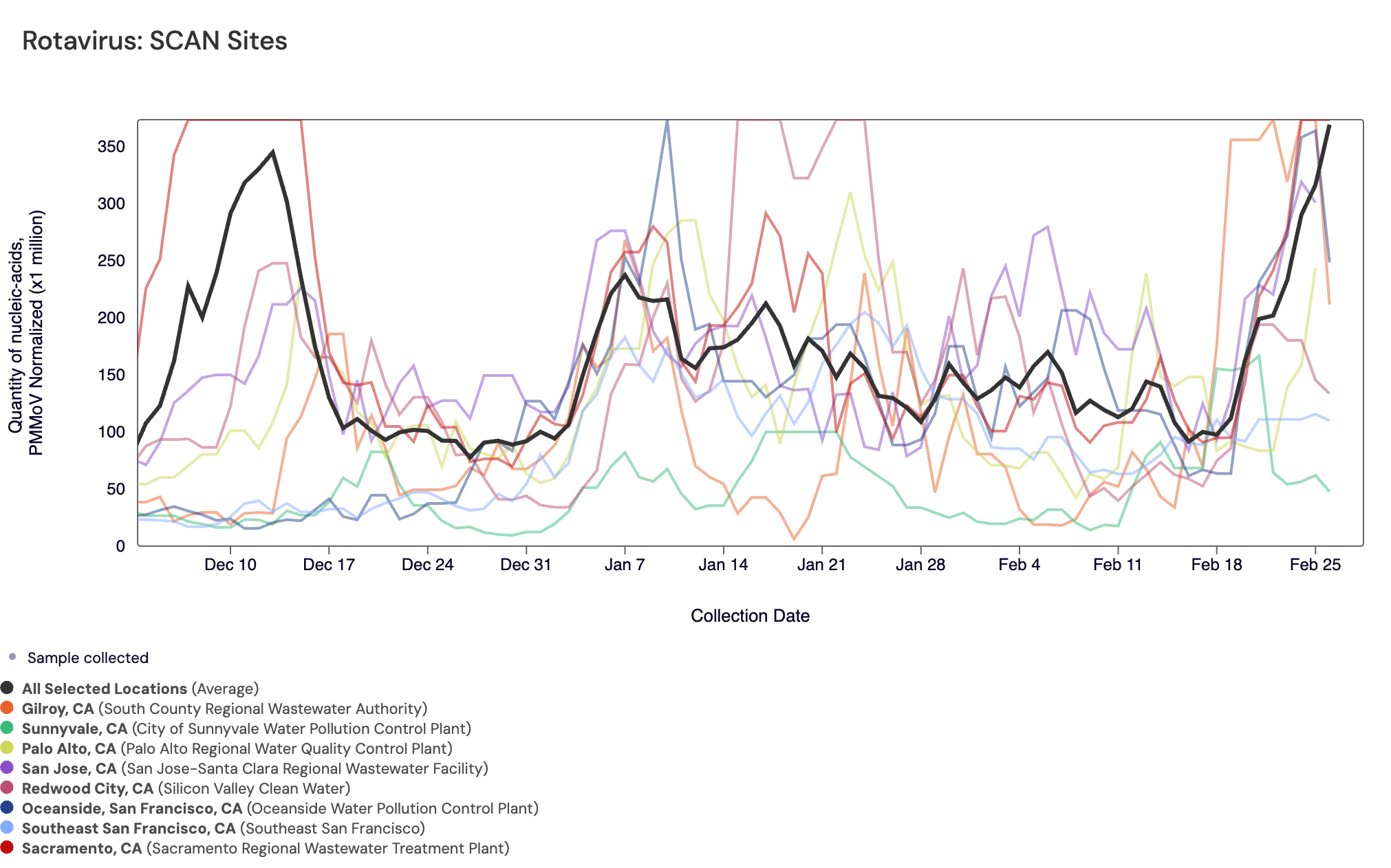Click the Feb 25 x-axis date label
The width and height of the screenshot is (1391, 868).
1315,565
